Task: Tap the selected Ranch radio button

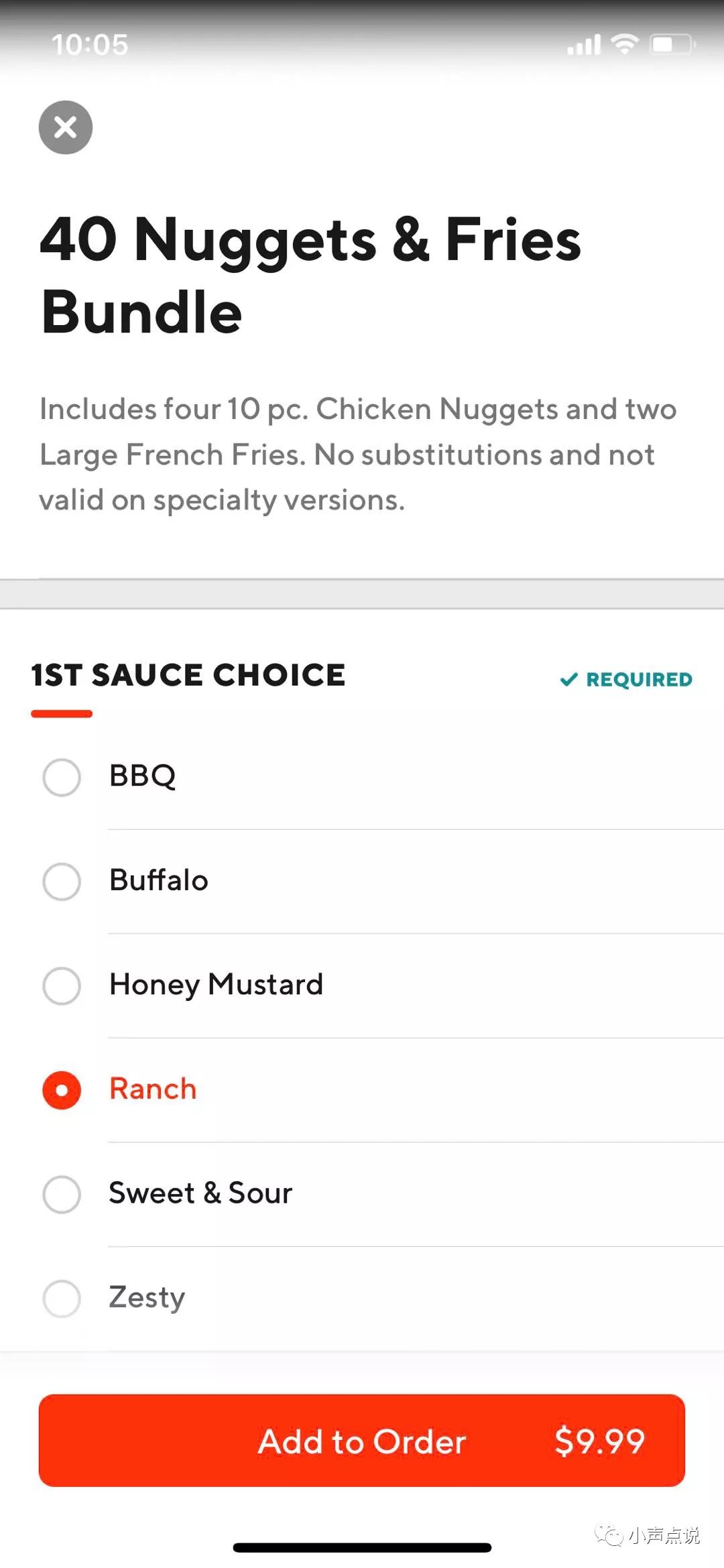Action: coord(62,1090)
